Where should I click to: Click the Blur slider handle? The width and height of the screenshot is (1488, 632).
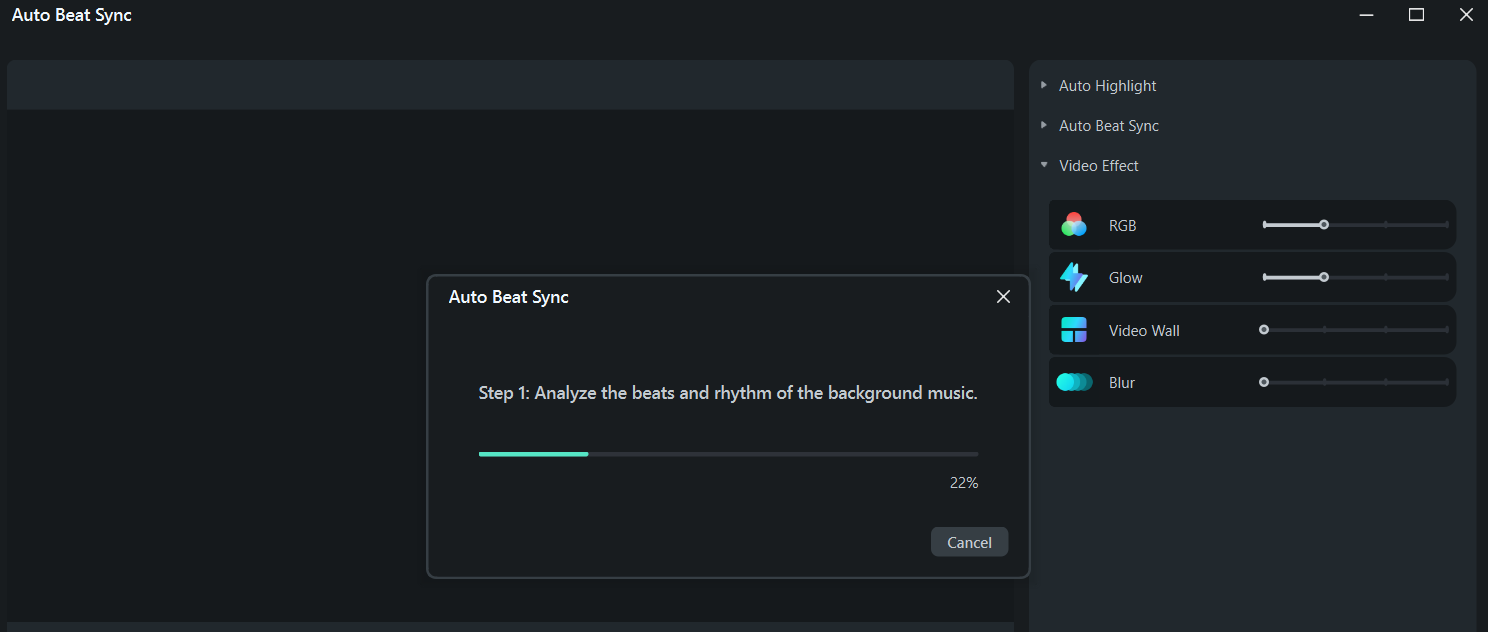point(1264,382)
